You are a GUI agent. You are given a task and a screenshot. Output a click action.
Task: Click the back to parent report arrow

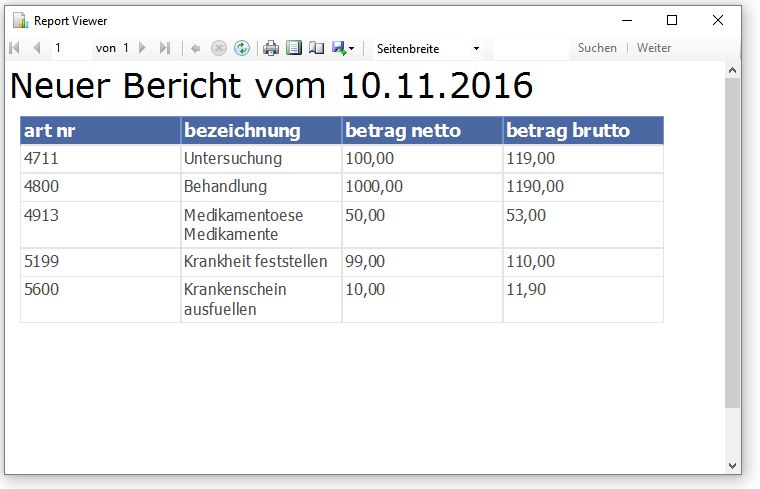195,48
